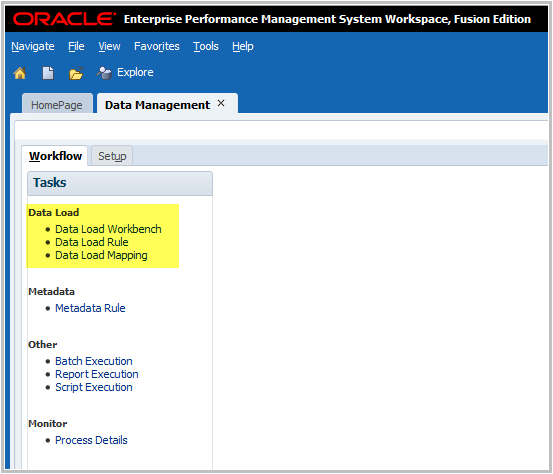The height and width of the screenshot is (474, 553).
Task: Switch to the HomePage tab
Action: pyautogui.click(x=57, y=104)
